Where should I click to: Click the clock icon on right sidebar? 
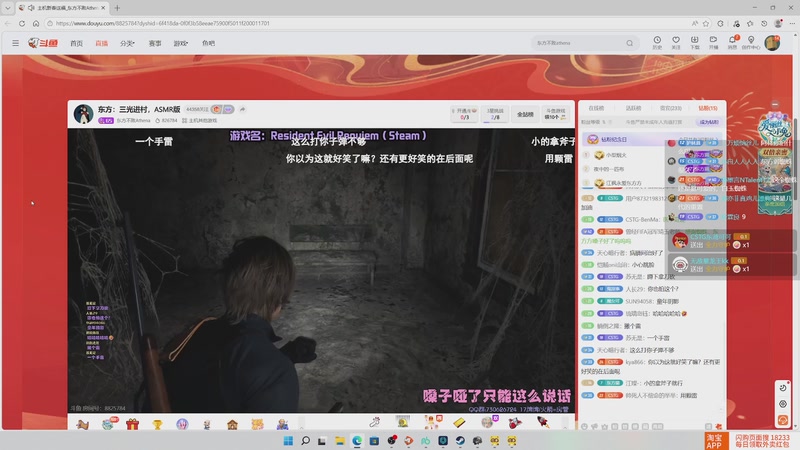pos(783,388)
